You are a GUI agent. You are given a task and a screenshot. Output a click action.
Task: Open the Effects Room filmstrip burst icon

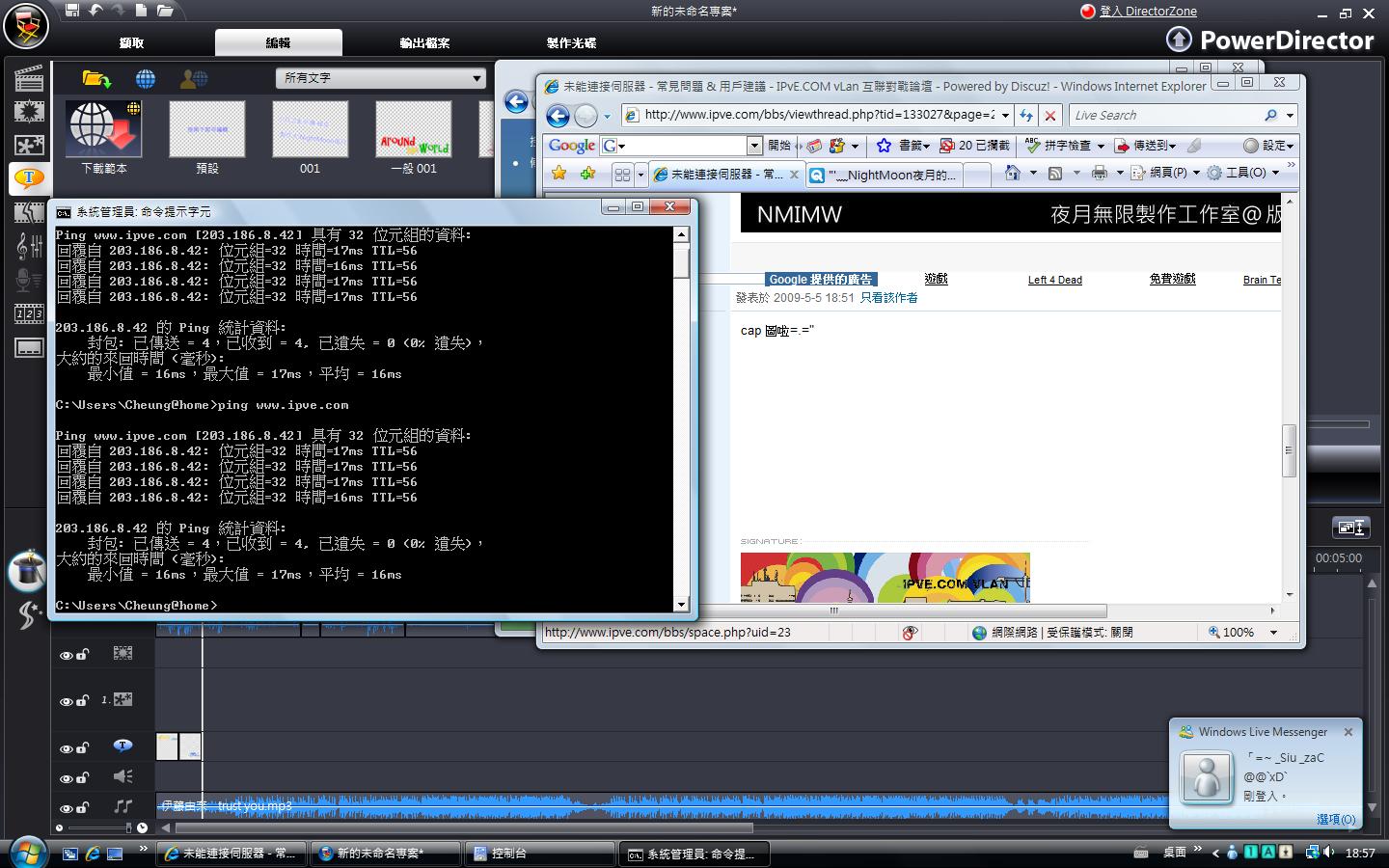[29, 111]
